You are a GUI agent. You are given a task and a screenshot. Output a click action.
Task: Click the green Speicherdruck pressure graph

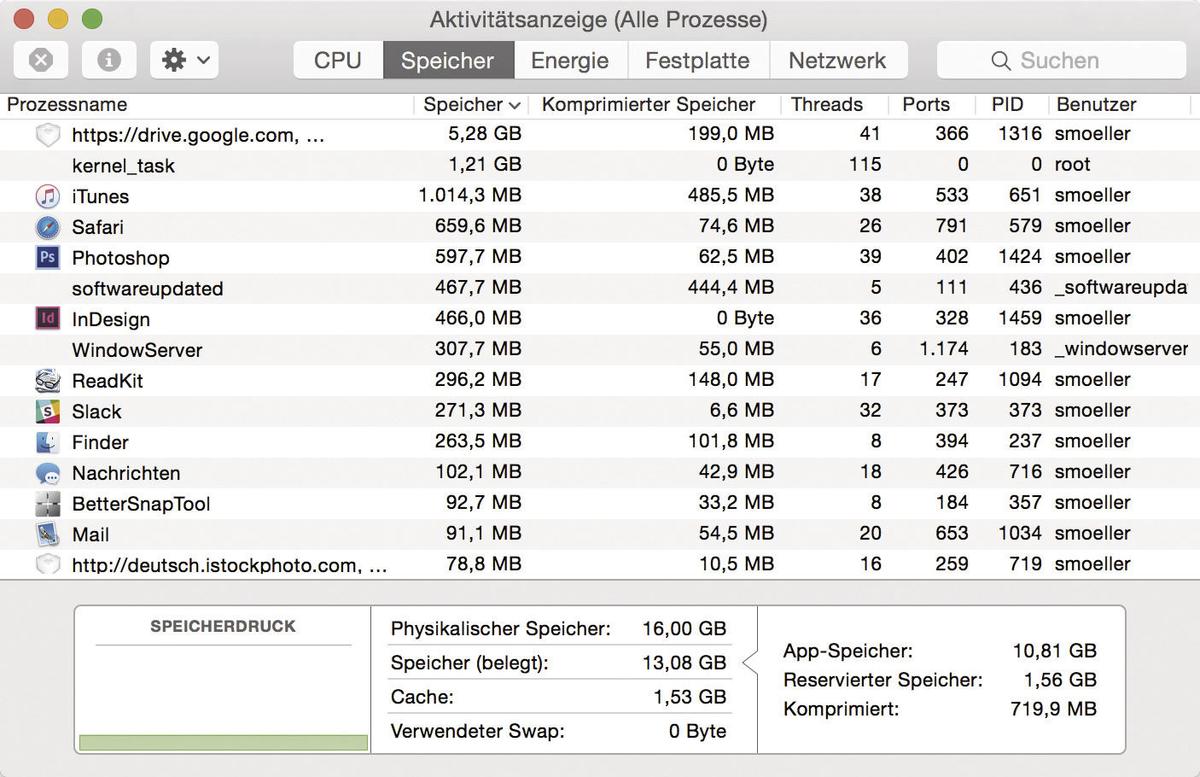(223, 743)
